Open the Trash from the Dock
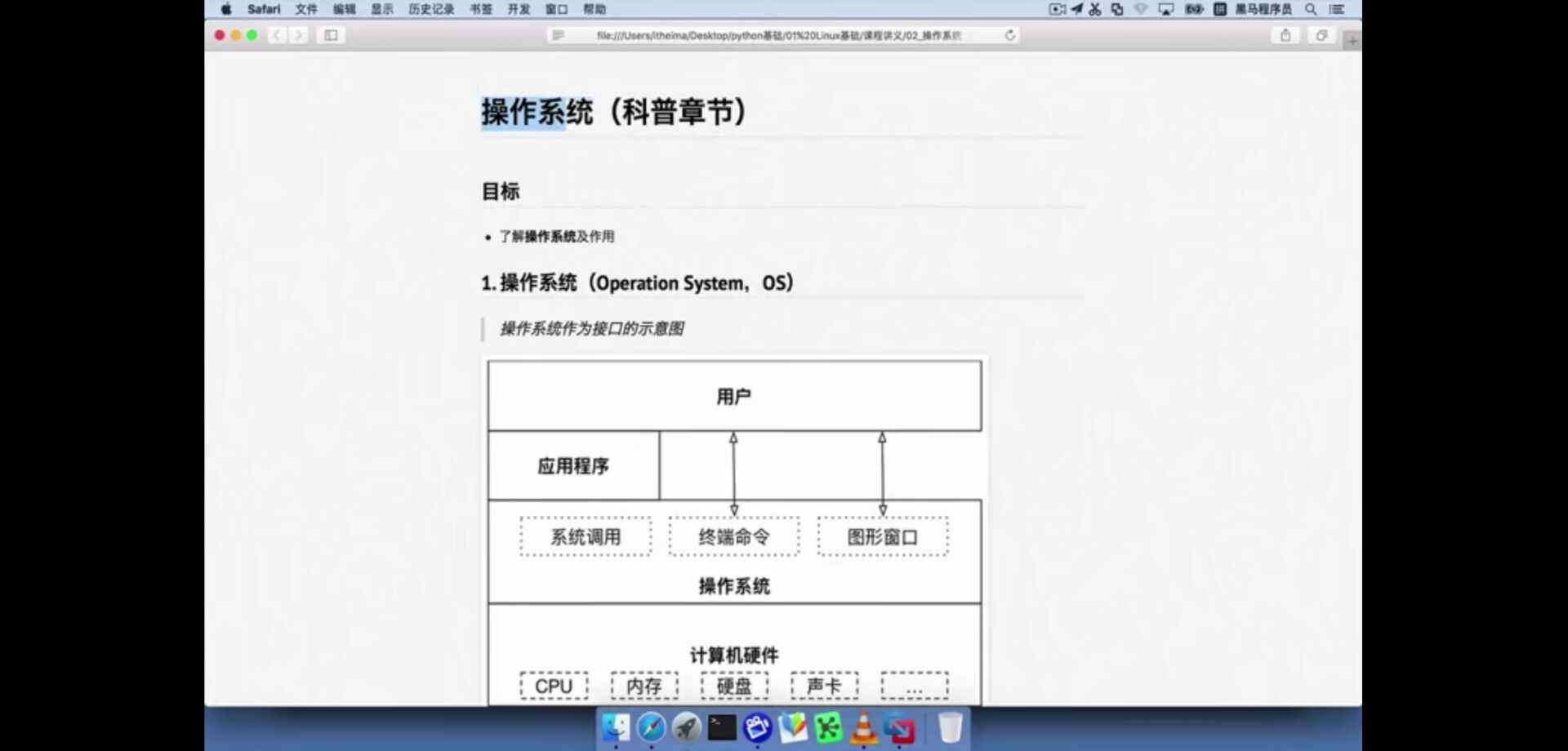This screenshot has height=751, width=1568. (x=950, y=727)
